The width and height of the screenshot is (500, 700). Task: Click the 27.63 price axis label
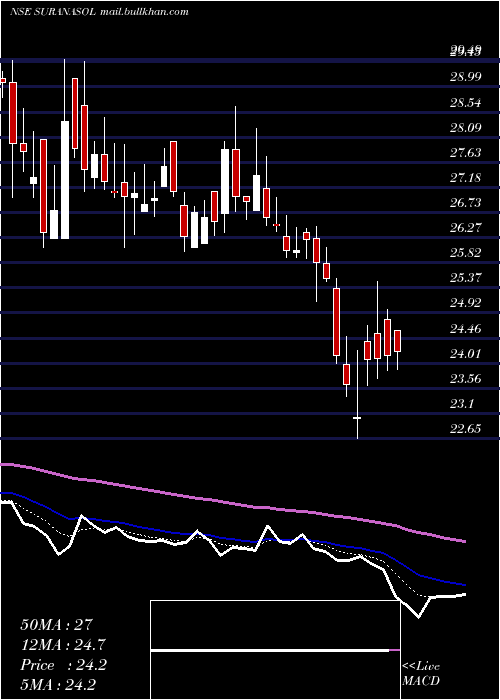pyautogui.click(x=466, y=153)
